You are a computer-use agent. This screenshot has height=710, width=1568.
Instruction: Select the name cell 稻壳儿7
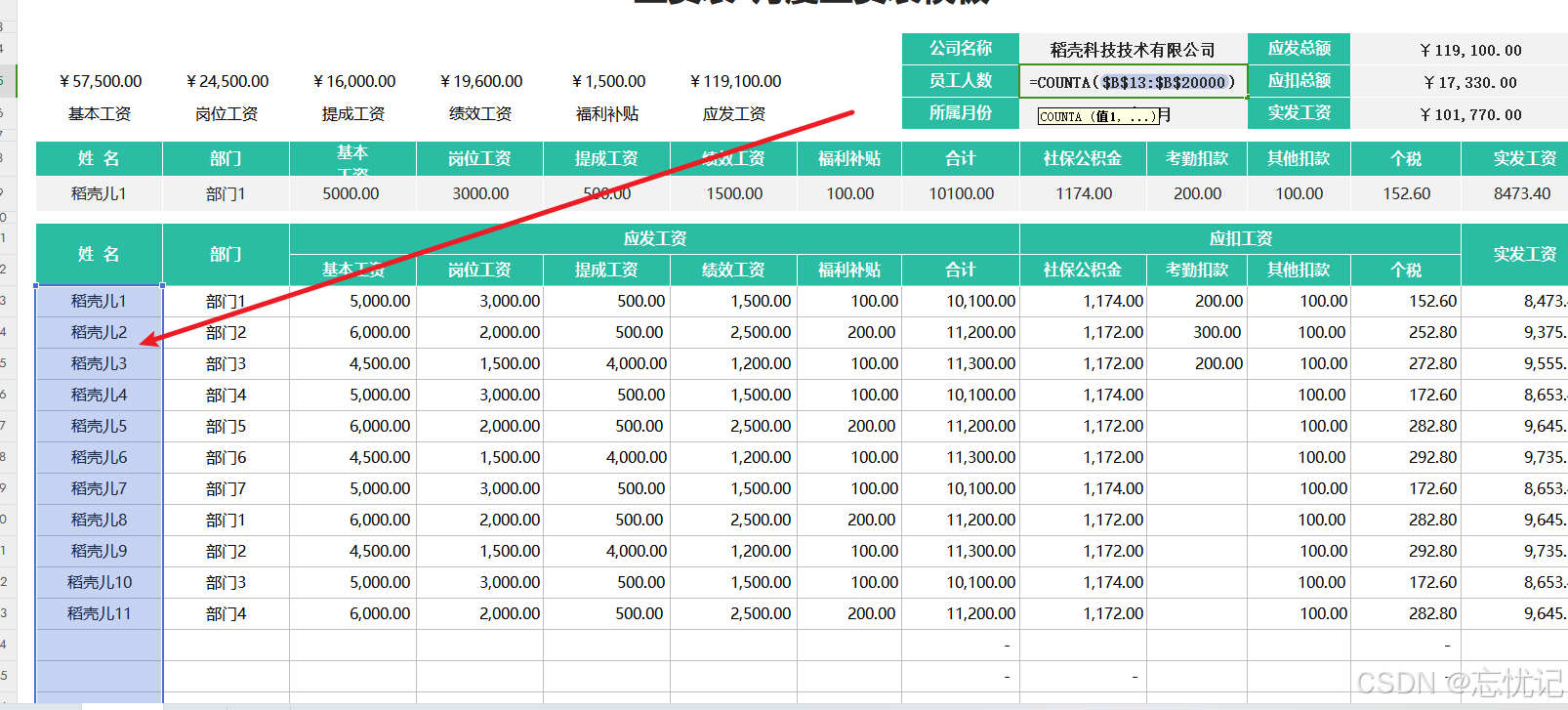[x=99, y=488]
